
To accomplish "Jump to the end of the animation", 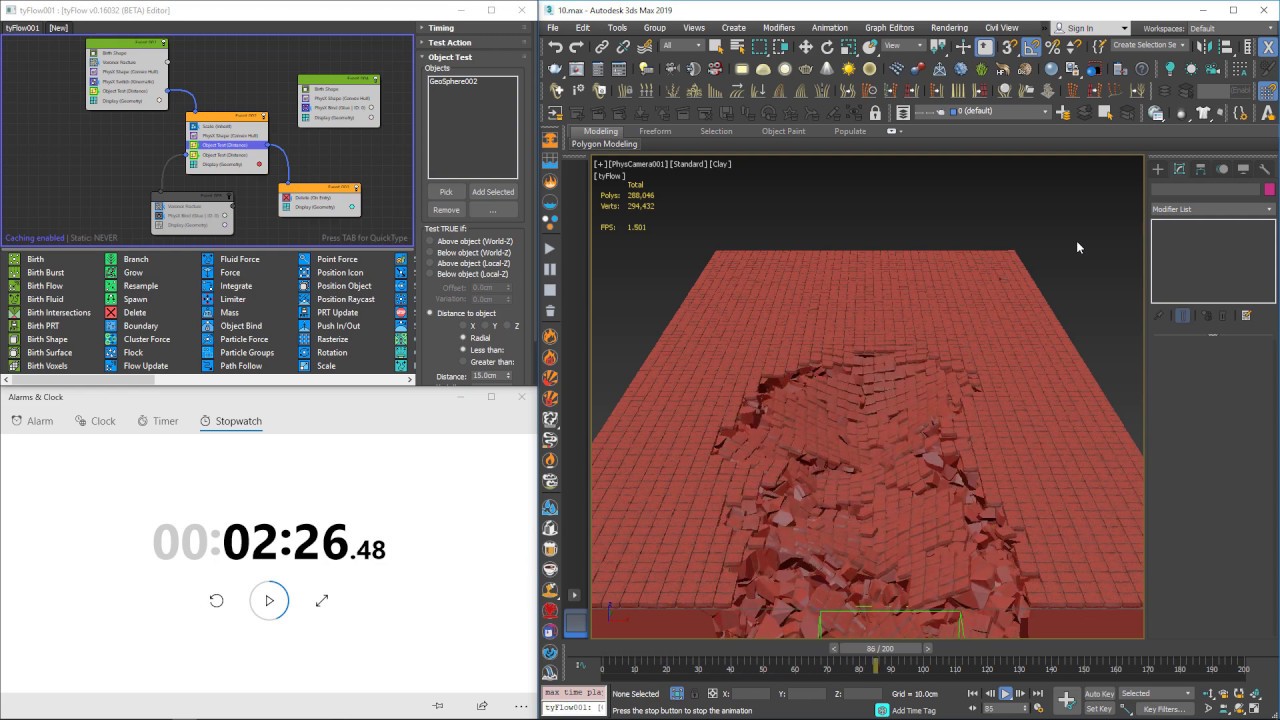I will [1038, 693].
